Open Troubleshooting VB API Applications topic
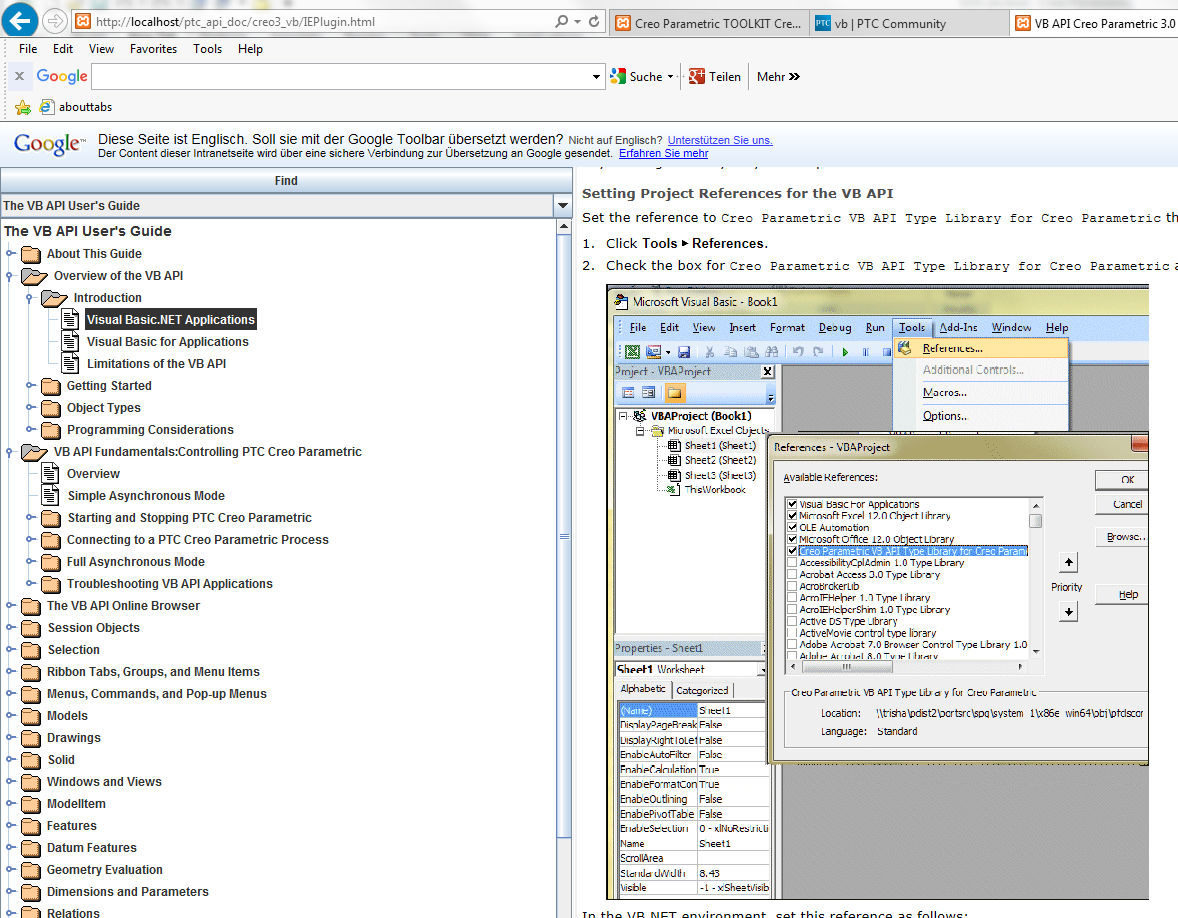This screenshot has width=1178, height=918. point(169,584)
